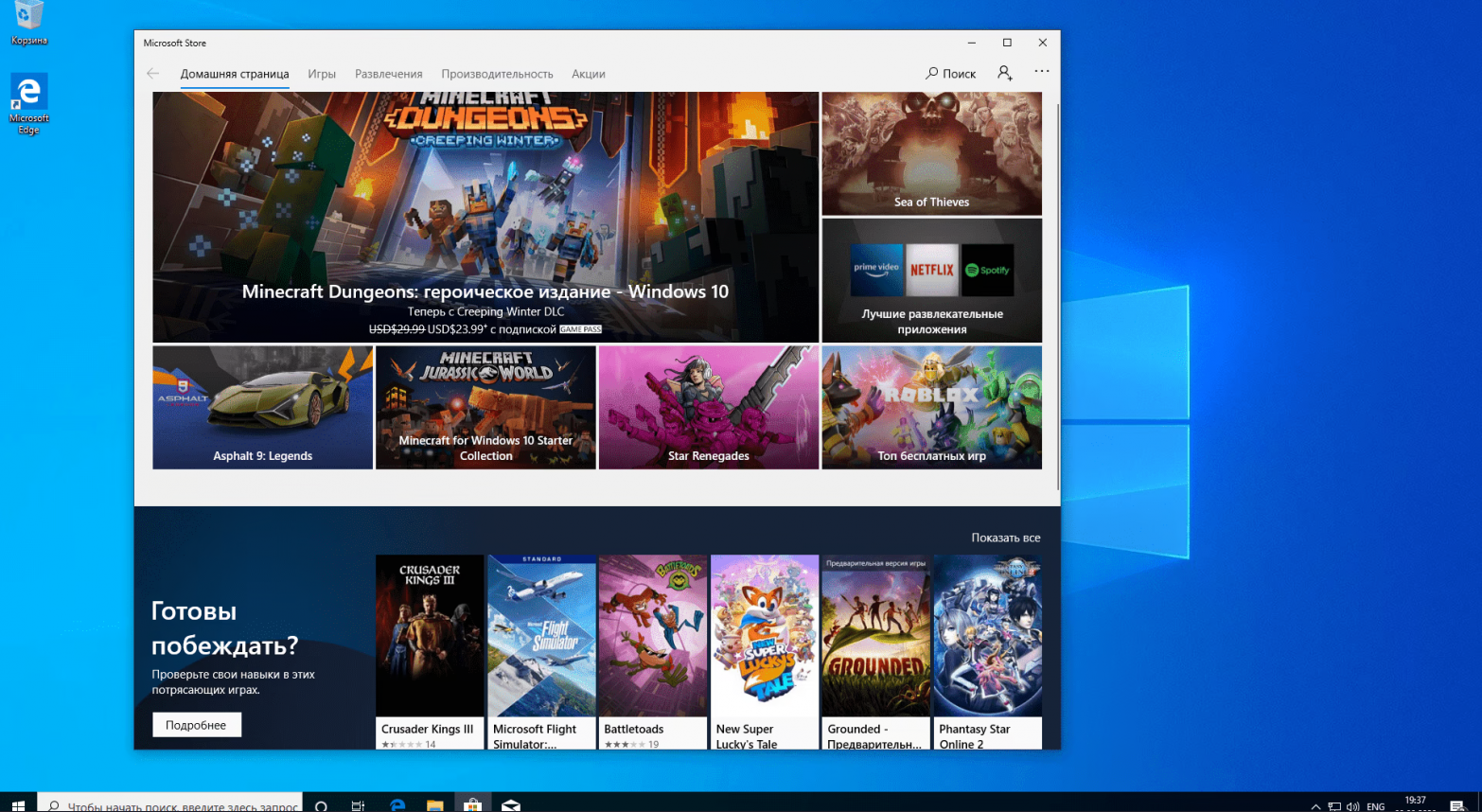1482x812 pixels.
Task: Select the Microsoft Flight Simulator card
Action: tap(541, 652)
